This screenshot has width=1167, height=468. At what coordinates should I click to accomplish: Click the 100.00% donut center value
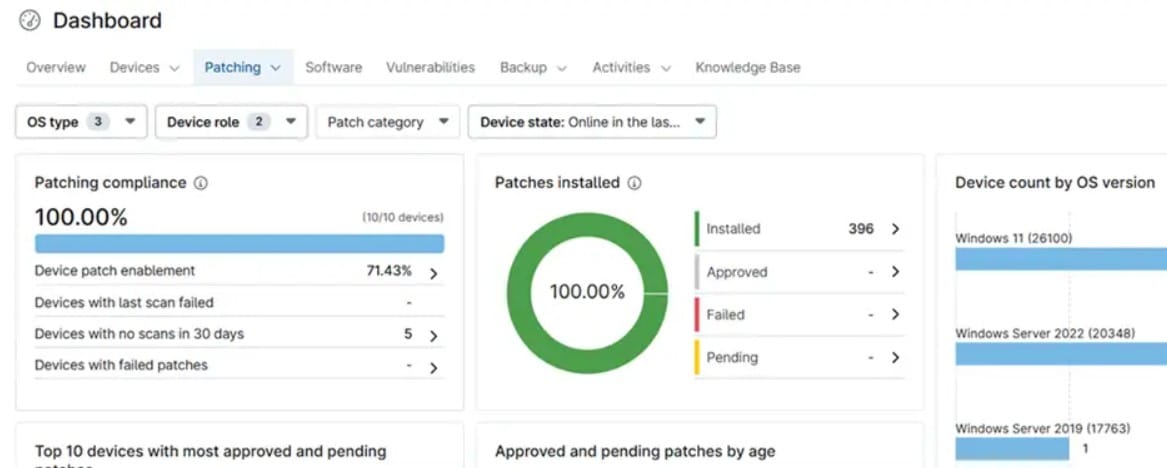coord(587,292)
